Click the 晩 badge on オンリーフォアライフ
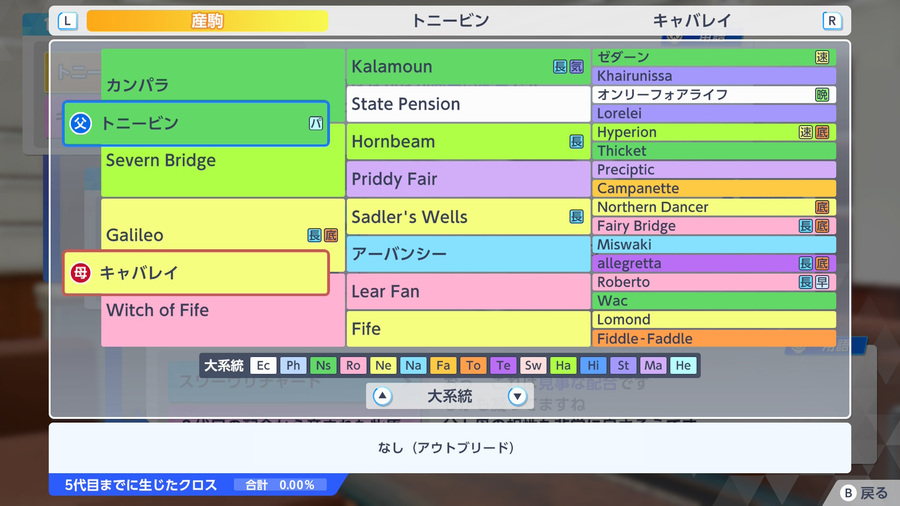Screen dimensions: 900x506 [x=822, y=95]
